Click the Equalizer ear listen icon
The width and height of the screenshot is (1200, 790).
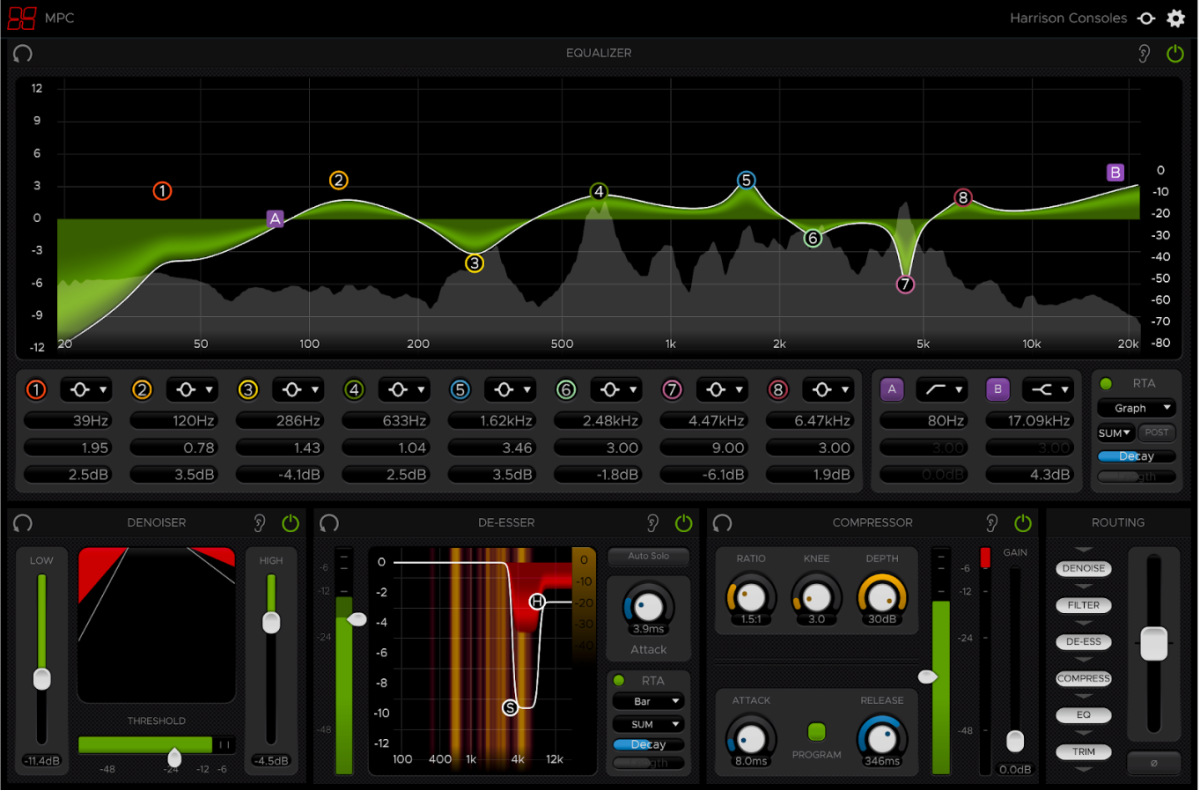(1144, 53)
